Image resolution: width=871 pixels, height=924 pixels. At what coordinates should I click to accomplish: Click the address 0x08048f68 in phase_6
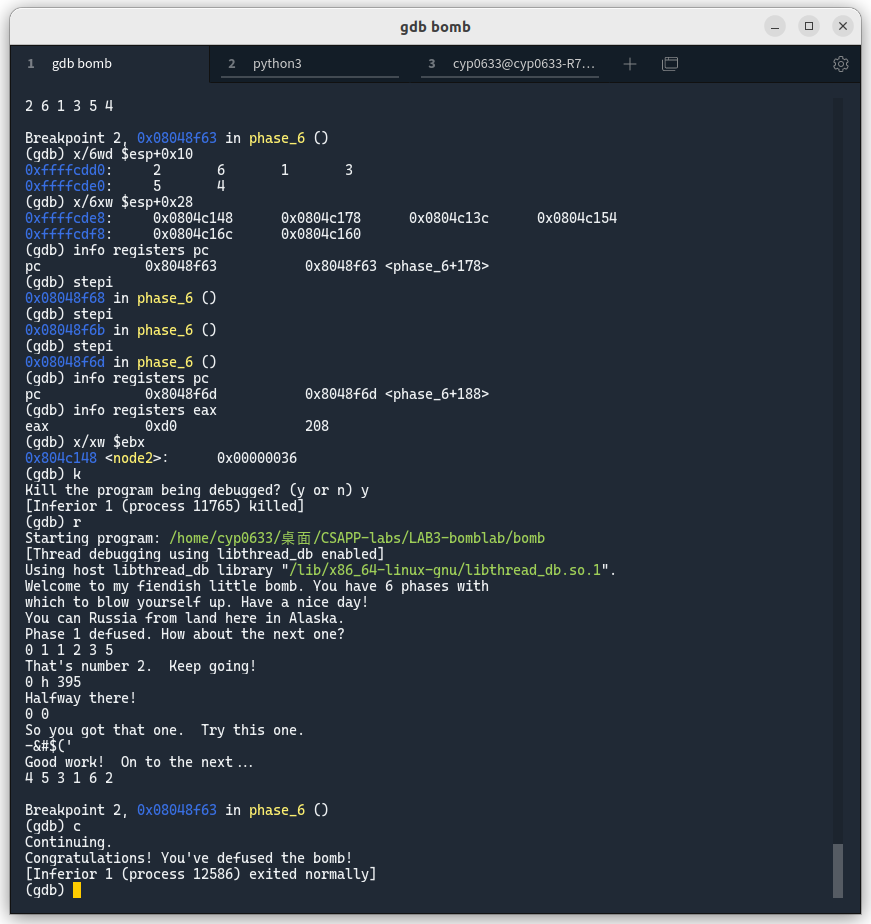point(65,298)
